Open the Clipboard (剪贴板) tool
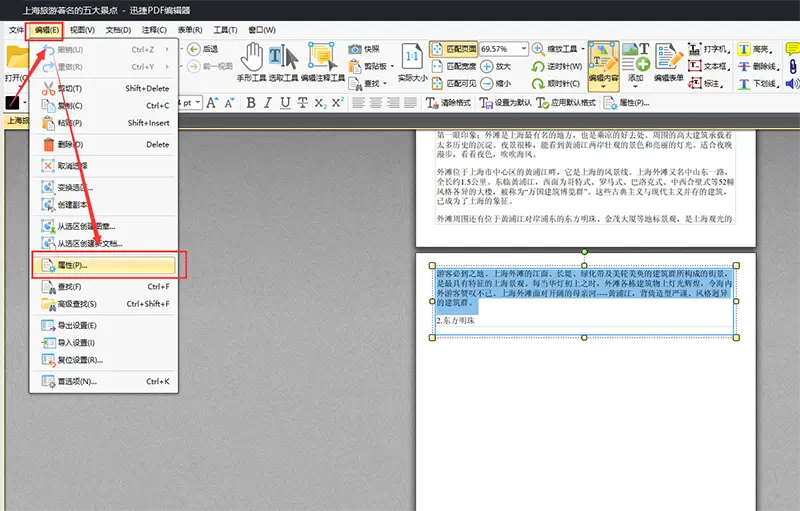 pos(368,66)
